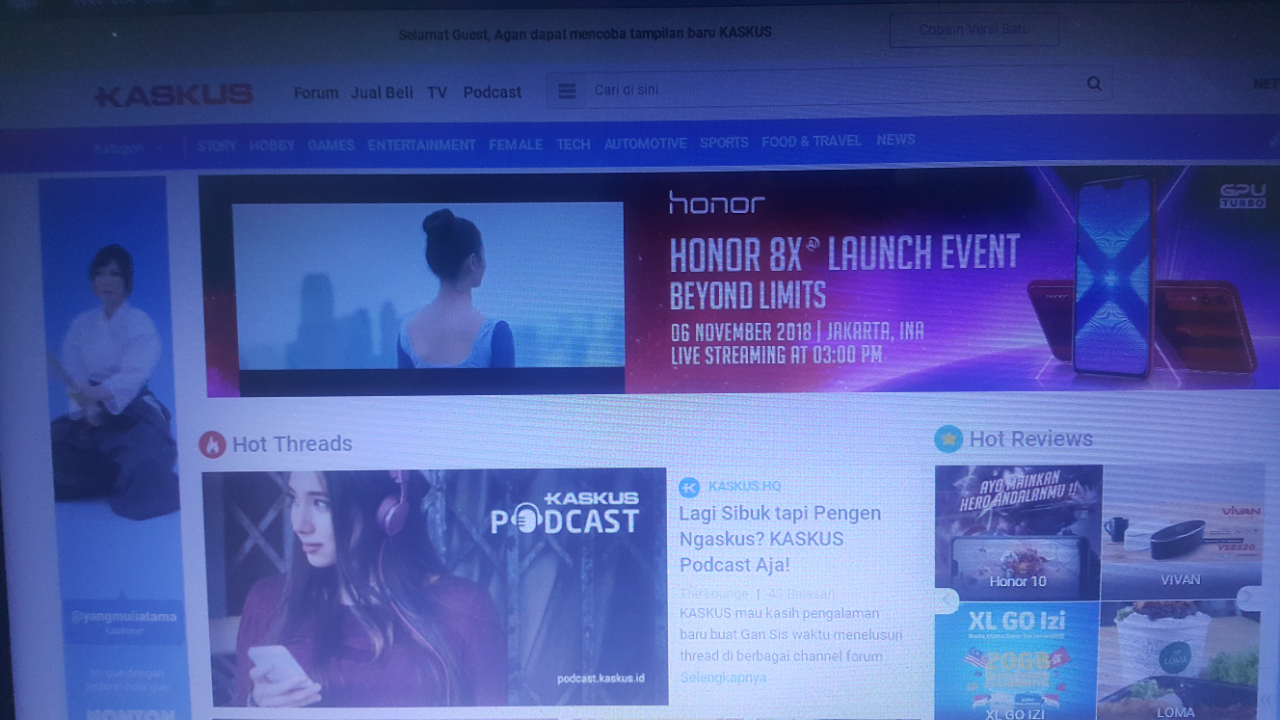Open the Honor 8X Launch Event banner
This screenshot has height=720, width=1280.
click(x=740, y=281)
